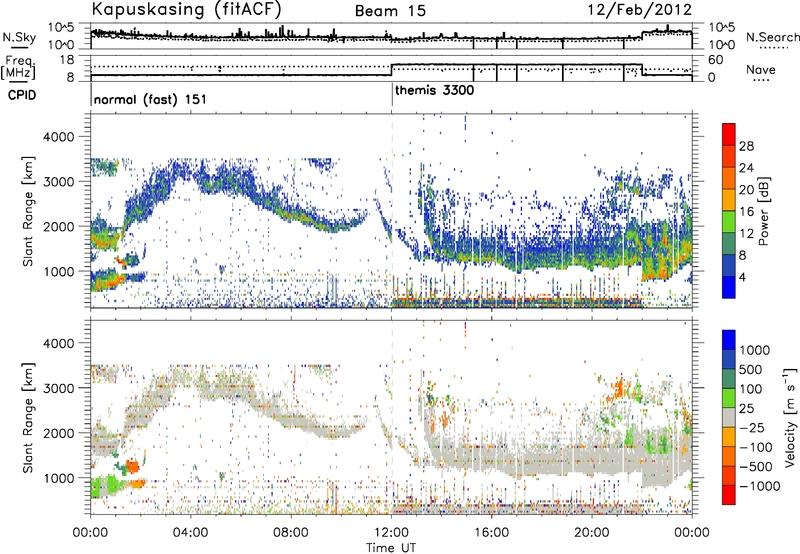Click the 'normal (fast) 151' CPID text
The height and width of the screenshot is (554, 800).
pyautogui.click(x=151, y=99)
